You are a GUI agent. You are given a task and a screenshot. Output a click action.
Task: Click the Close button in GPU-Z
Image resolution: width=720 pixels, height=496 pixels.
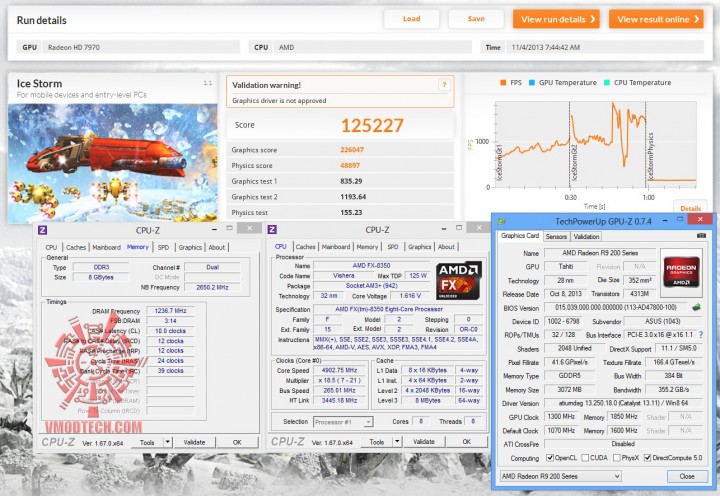click(x=687, y=476)
